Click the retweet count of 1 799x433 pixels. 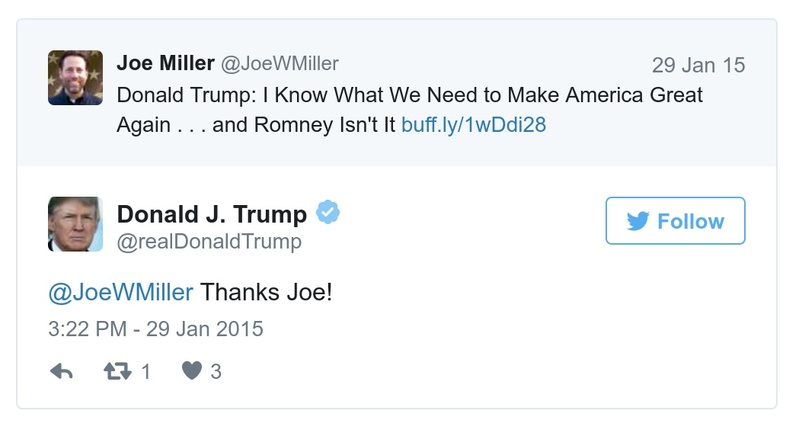click(x=146, y=372)
